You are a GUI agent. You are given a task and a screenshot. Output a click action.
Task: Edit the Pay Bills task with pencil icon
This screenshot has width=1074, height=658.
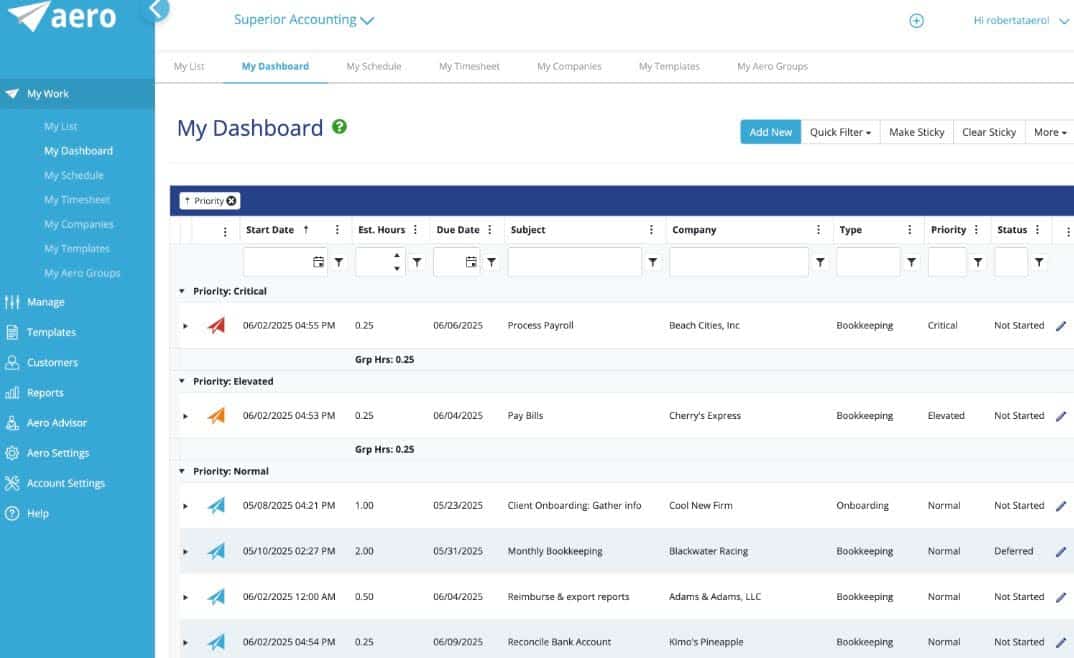tap(1061, 415)
